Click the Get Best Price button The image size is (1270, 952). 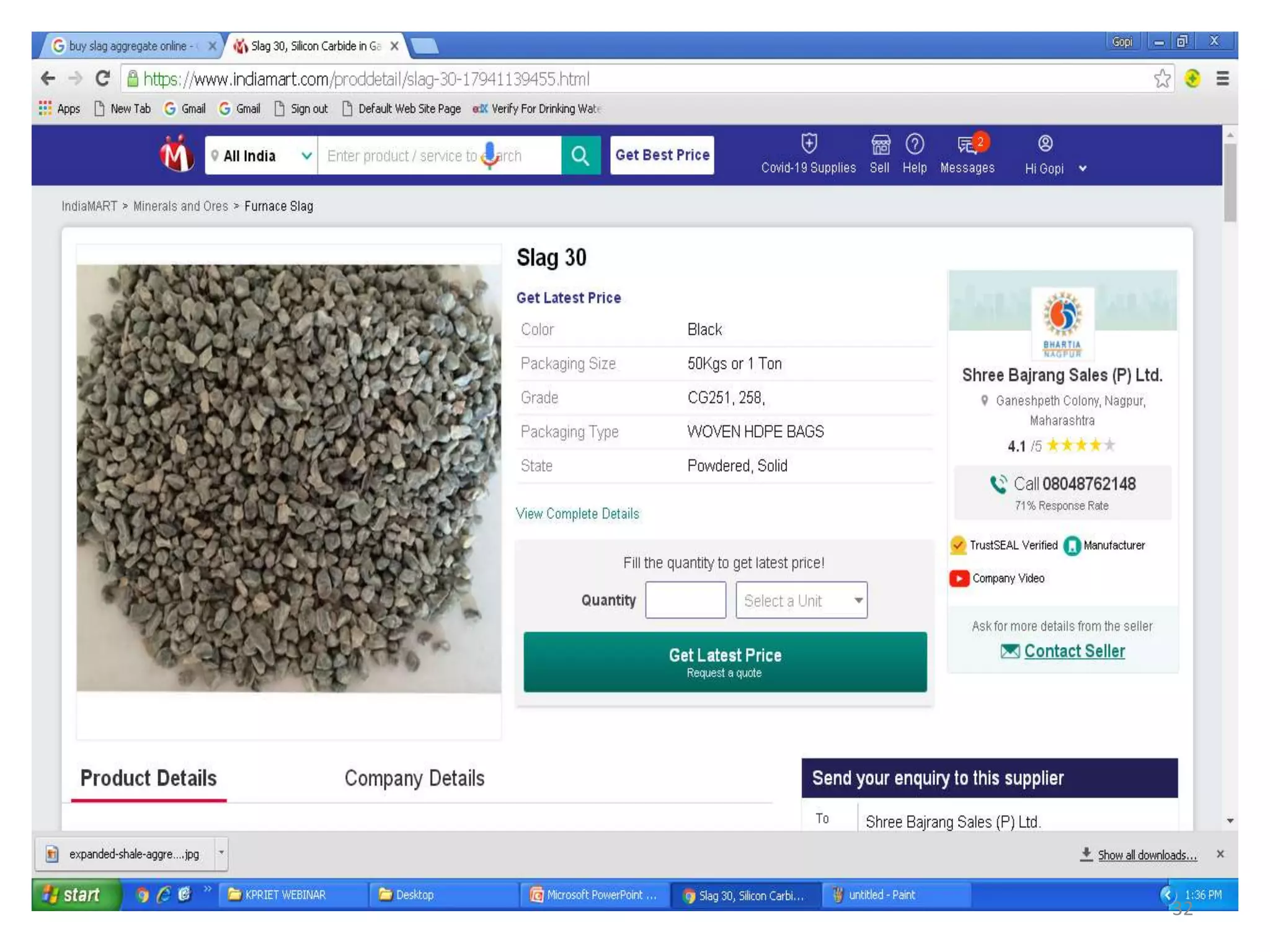662,155
